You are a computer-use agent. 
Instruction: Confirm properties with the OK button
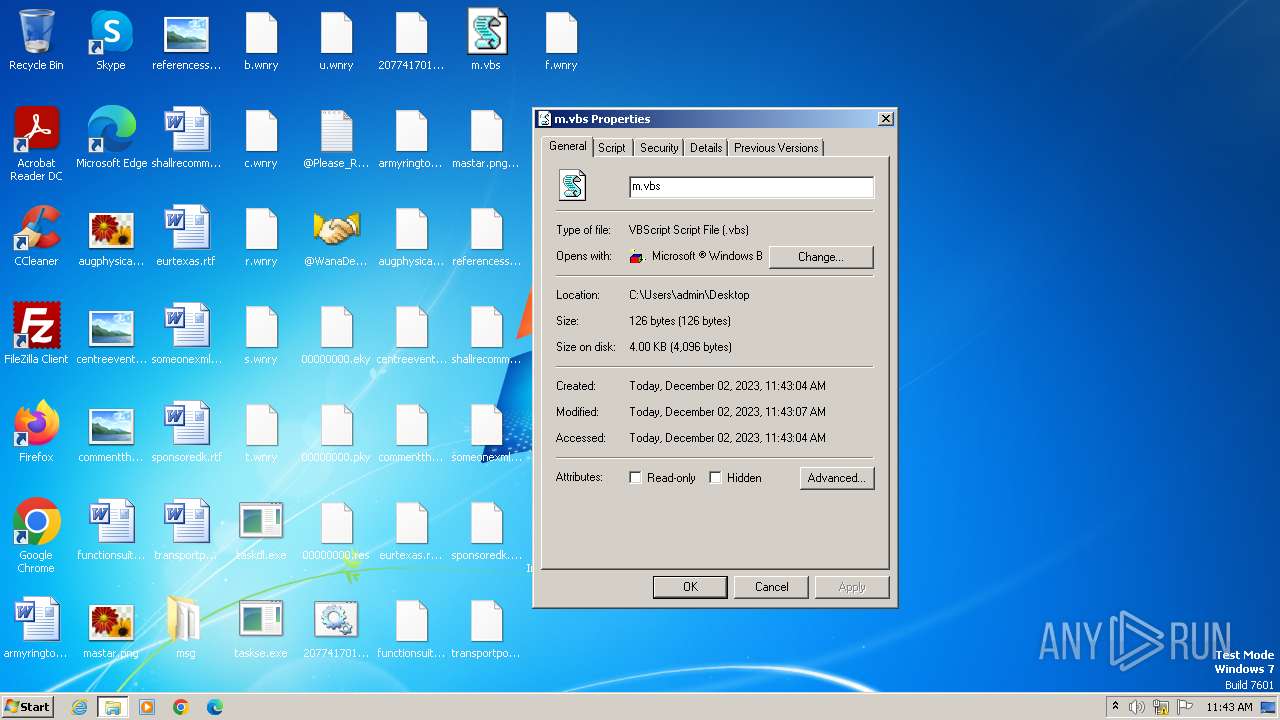pyautogui.click(x=690, y=587)
